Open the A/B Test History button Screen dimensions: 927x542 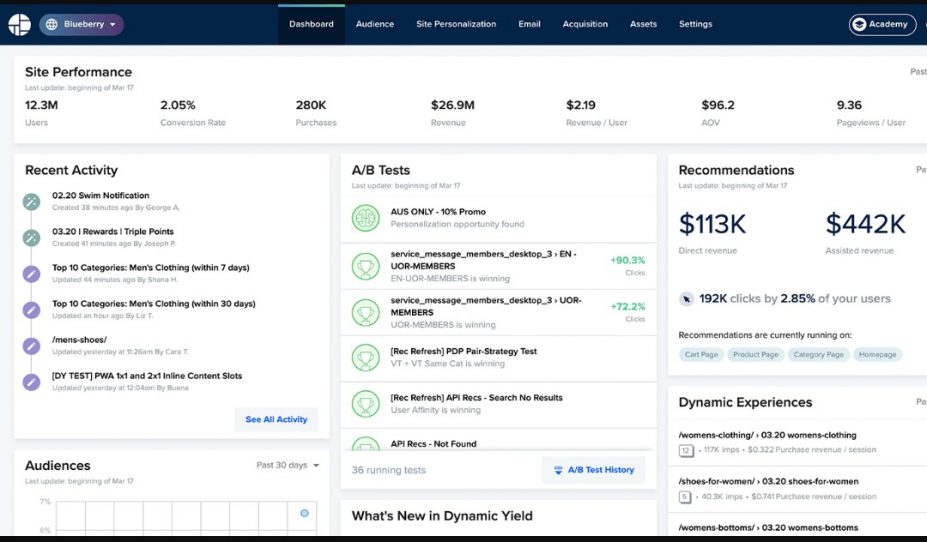593,470
